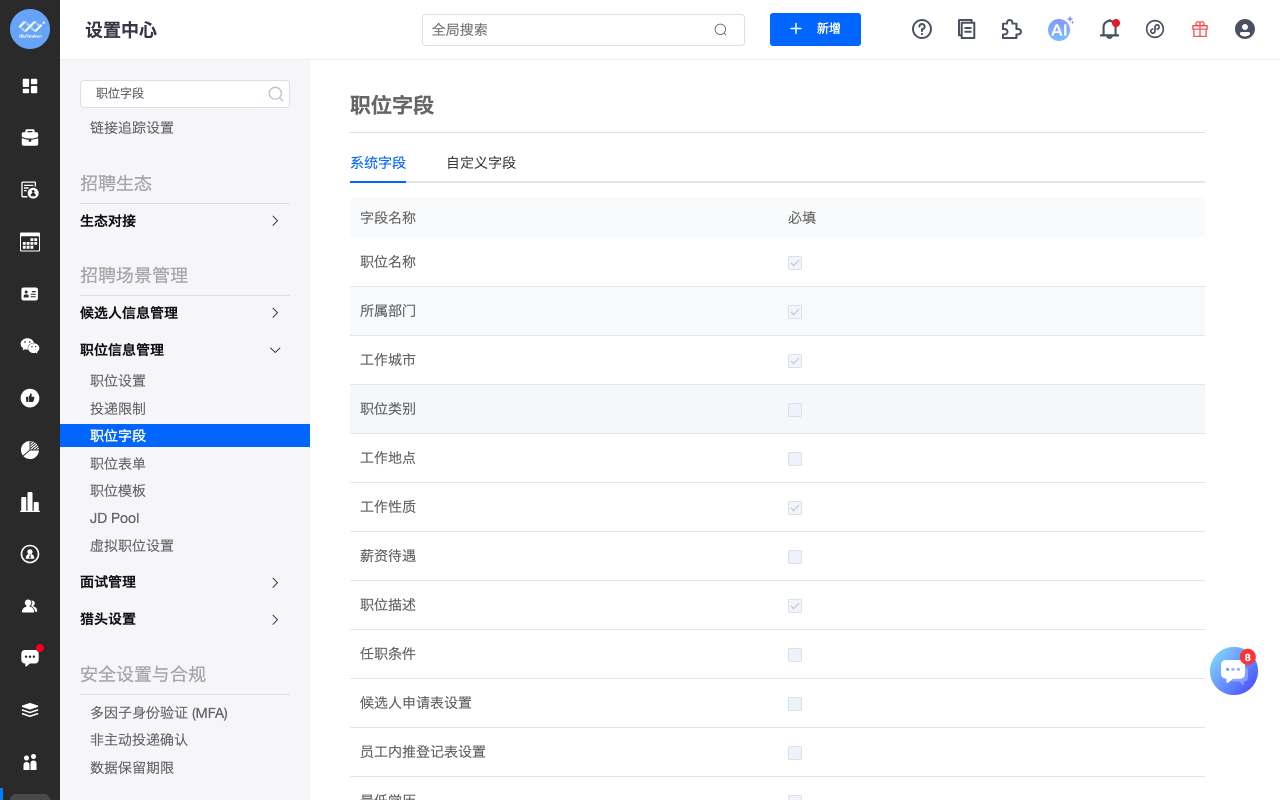The height and width of the screenshot is (800, 1280).
Task: Open the two-people contacts icon in the left rail
Action: 30,606
